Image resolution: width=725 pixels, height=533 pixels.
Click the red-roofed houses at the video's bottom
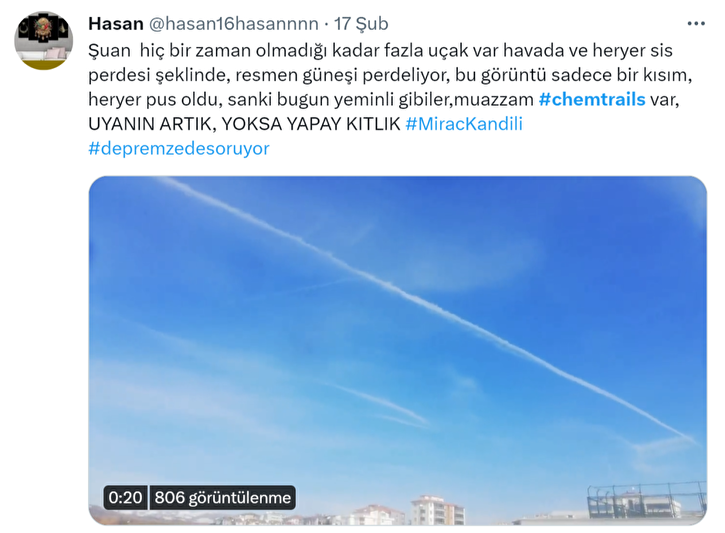pyautogui.click(x=375, y=515)
